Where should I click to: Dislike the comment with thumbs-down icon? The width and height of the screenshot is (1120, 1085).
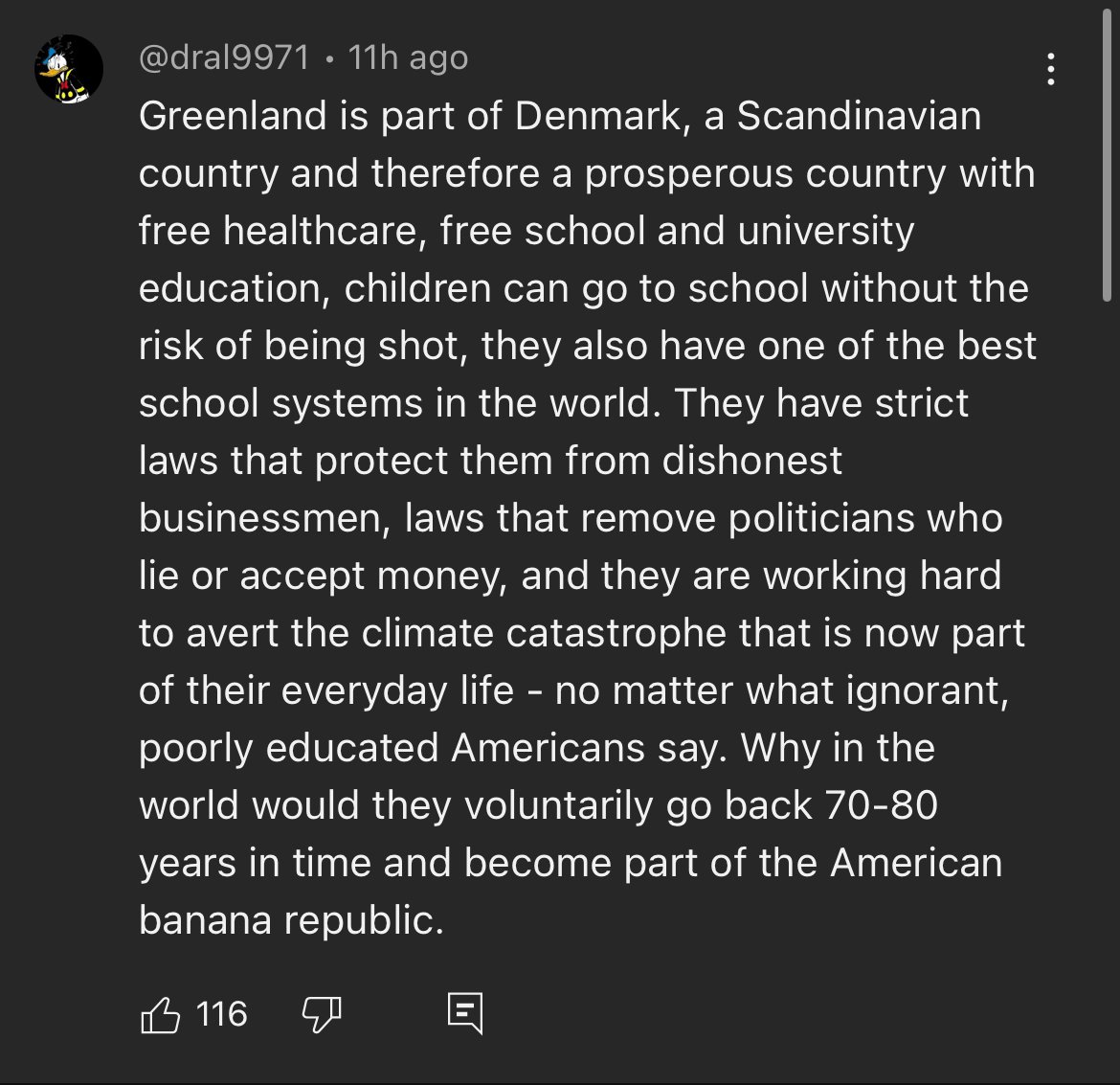coord(322,1014)
